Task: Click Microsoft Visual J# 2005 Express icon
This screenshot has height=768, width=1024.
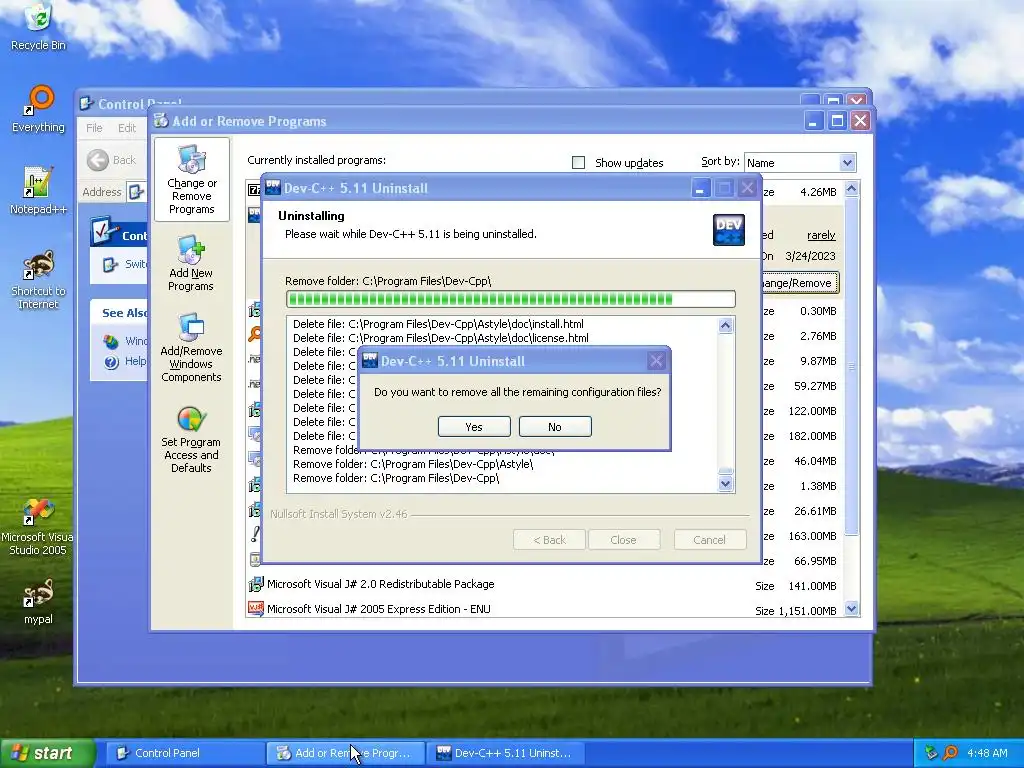Action: 255,609
